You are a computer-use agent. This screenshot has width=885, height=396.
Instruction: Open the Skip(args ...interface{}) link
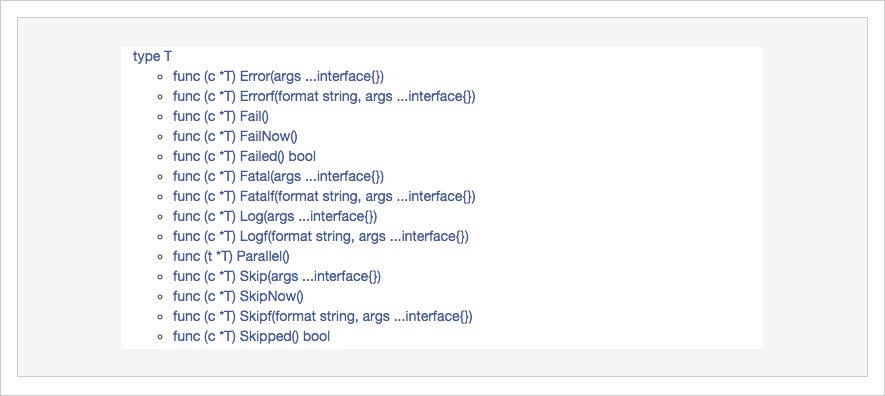tap(277, 276)
